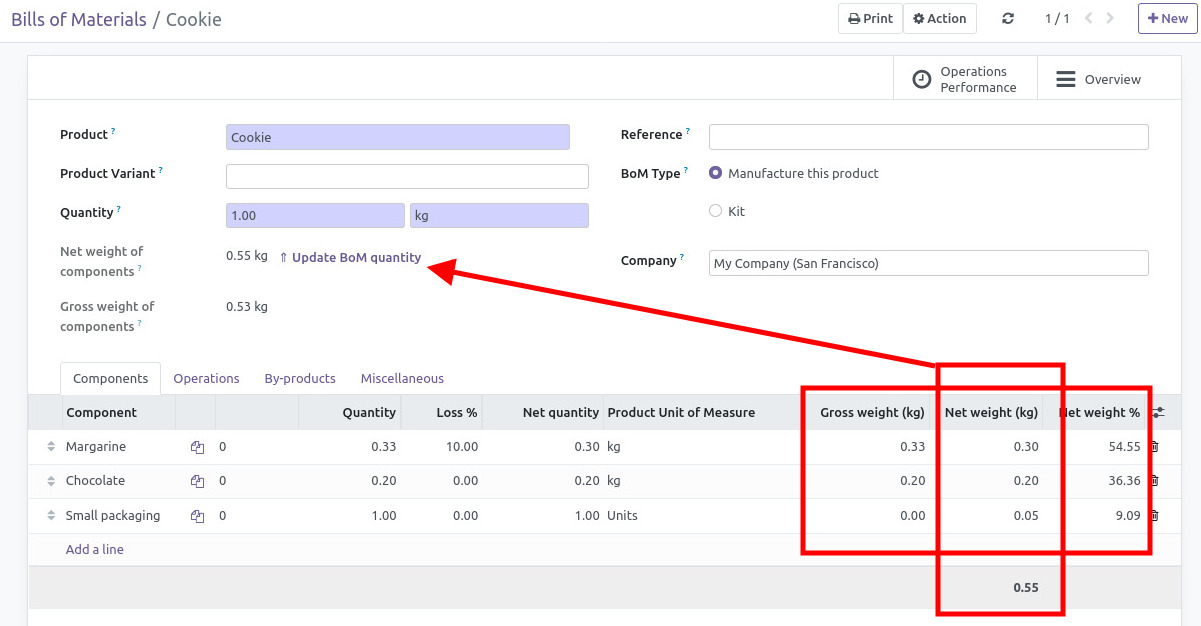Click Chocolate net weight % 36.36

pyautogui.click(x=1124, y=481)
